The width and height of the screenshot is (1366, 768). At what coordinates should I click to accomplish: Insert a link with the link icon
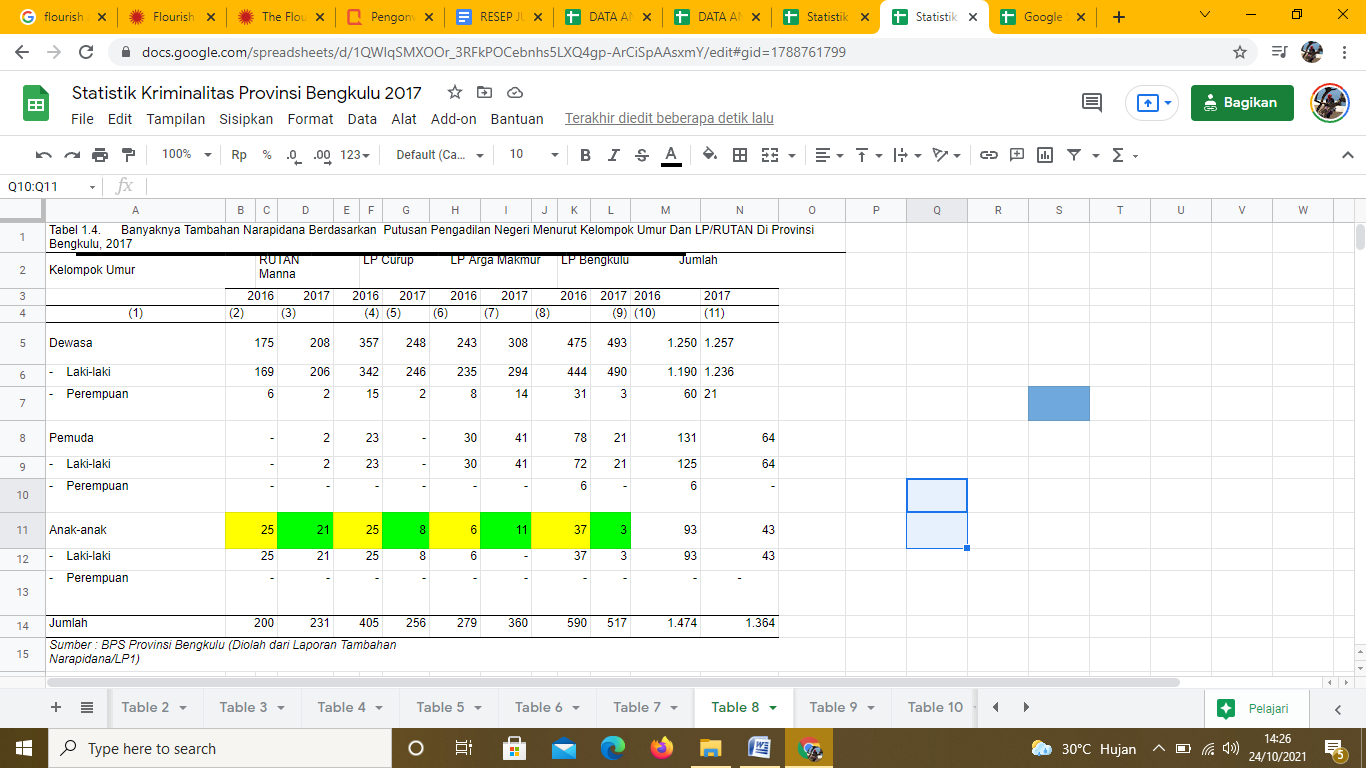pyautogui.click(x=989, y=155)
